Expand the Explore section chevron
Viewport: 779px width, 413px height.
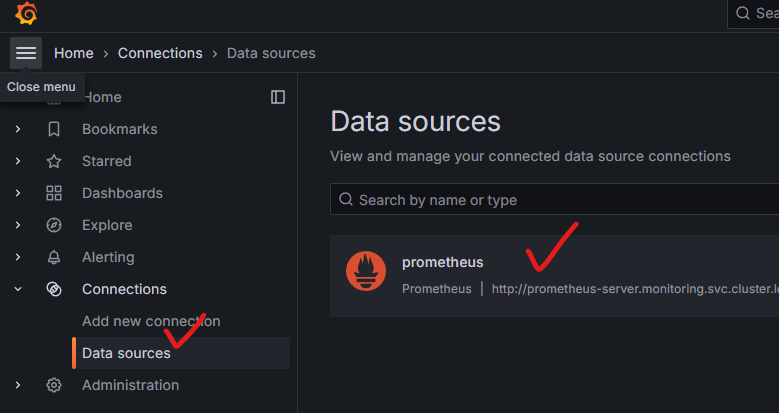click(18, 225)
